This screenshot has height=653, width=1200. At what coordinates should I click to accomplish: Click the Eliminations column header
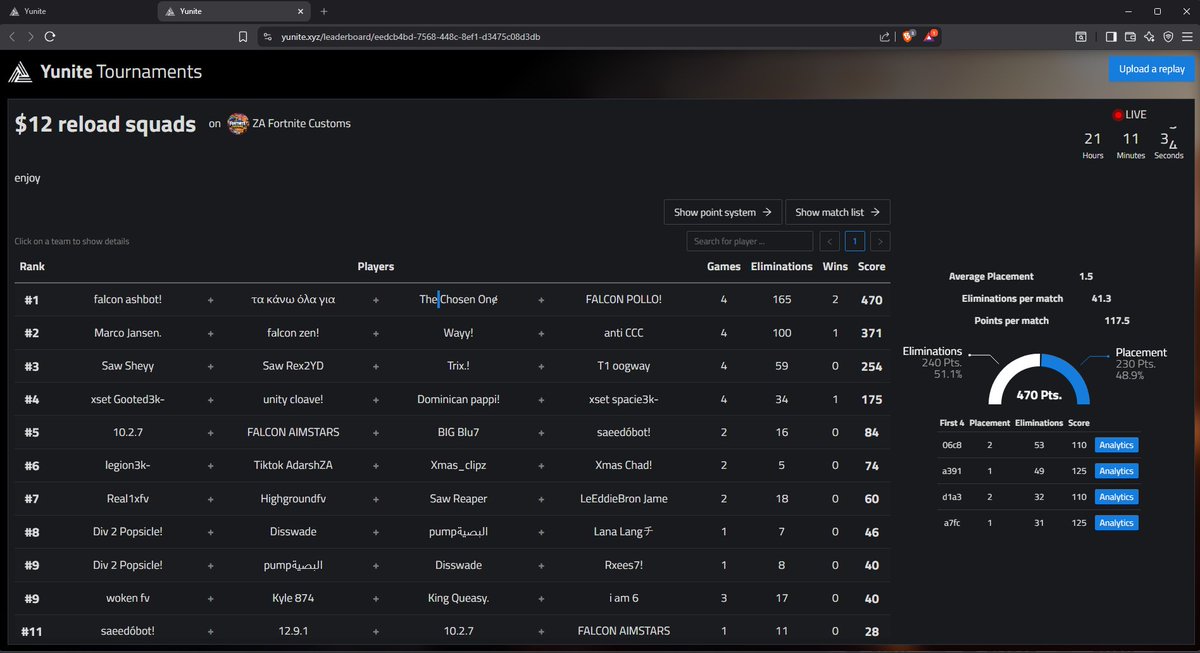coord(782,267)
